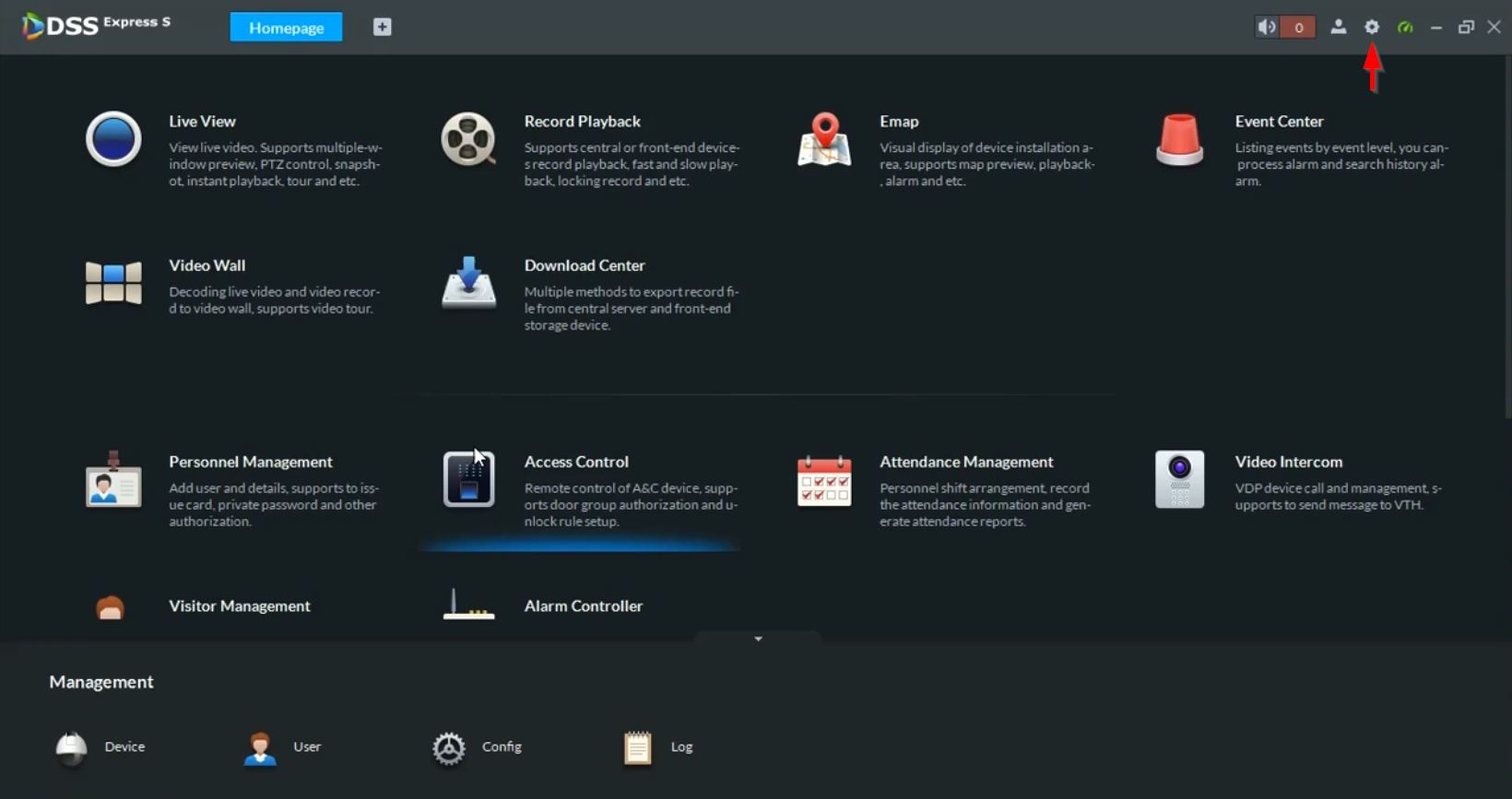Click the Live View title

(202, 121)
